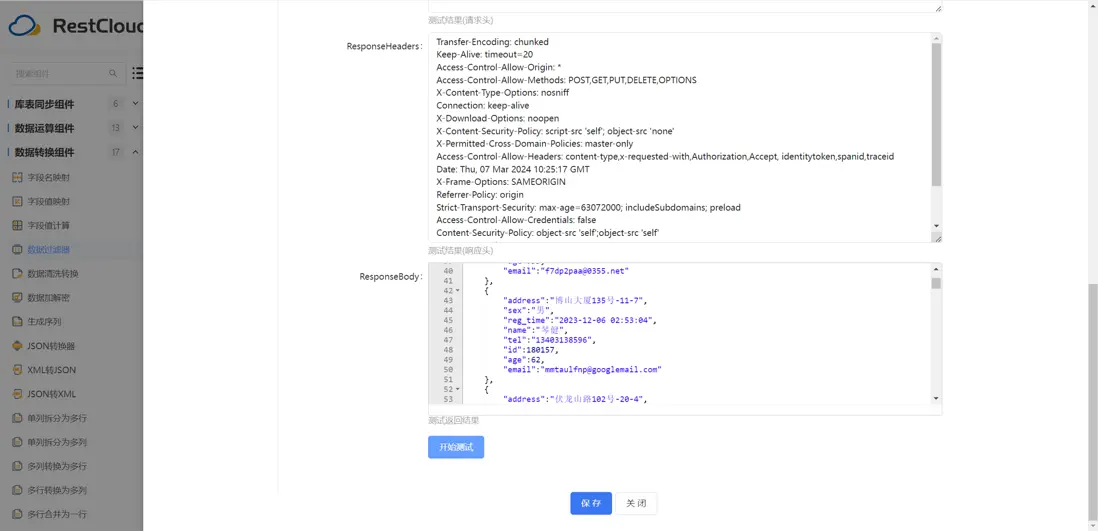This screenshot has width=1098, height=531.
Task: Expand the 库表同步组件 group
Action: click(135, 104)
